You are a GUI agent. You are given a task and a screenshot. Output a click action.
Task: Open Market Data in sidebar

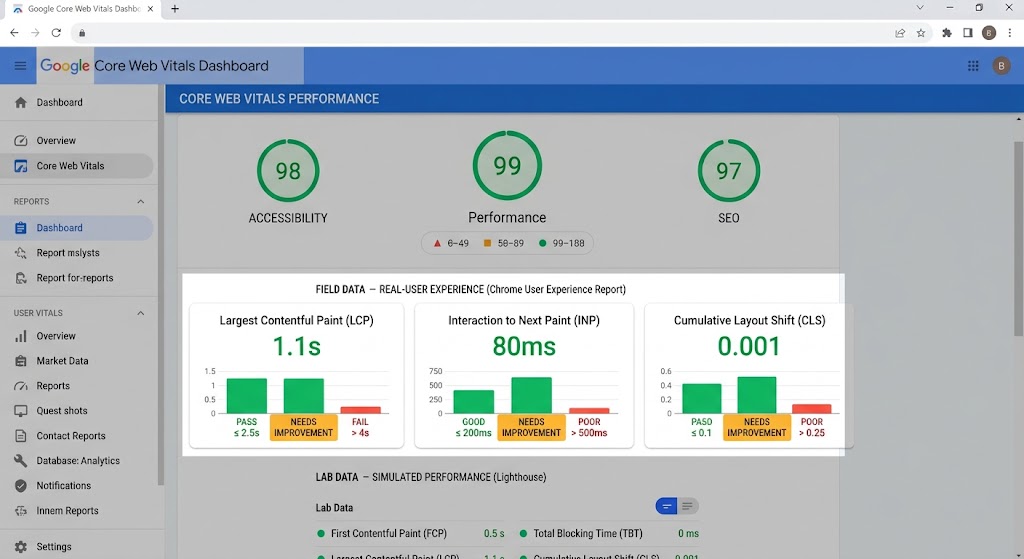click(x=76, y=360)
